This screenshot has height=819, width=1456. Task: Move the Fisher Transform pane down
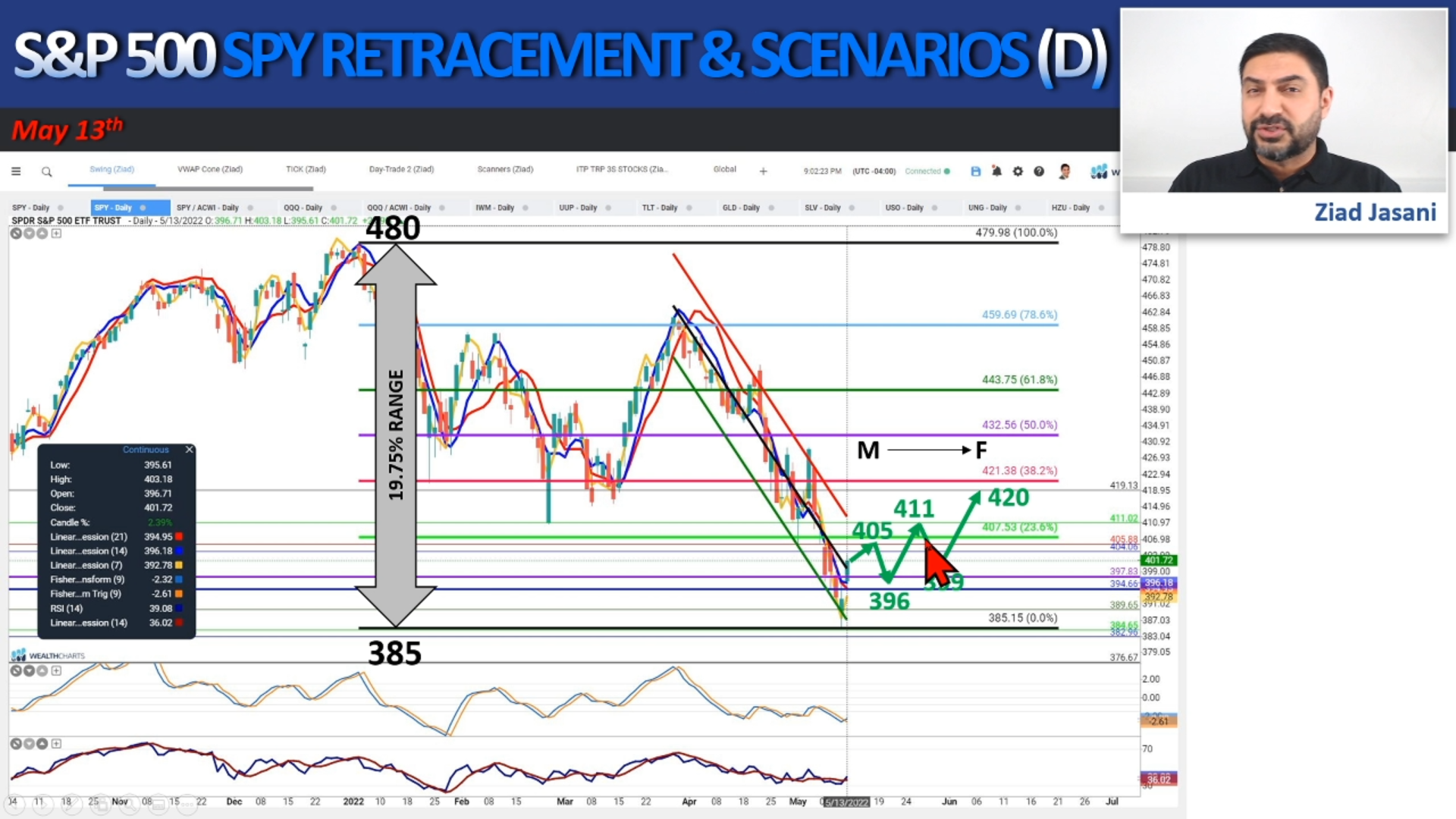[x=29, y=670]
